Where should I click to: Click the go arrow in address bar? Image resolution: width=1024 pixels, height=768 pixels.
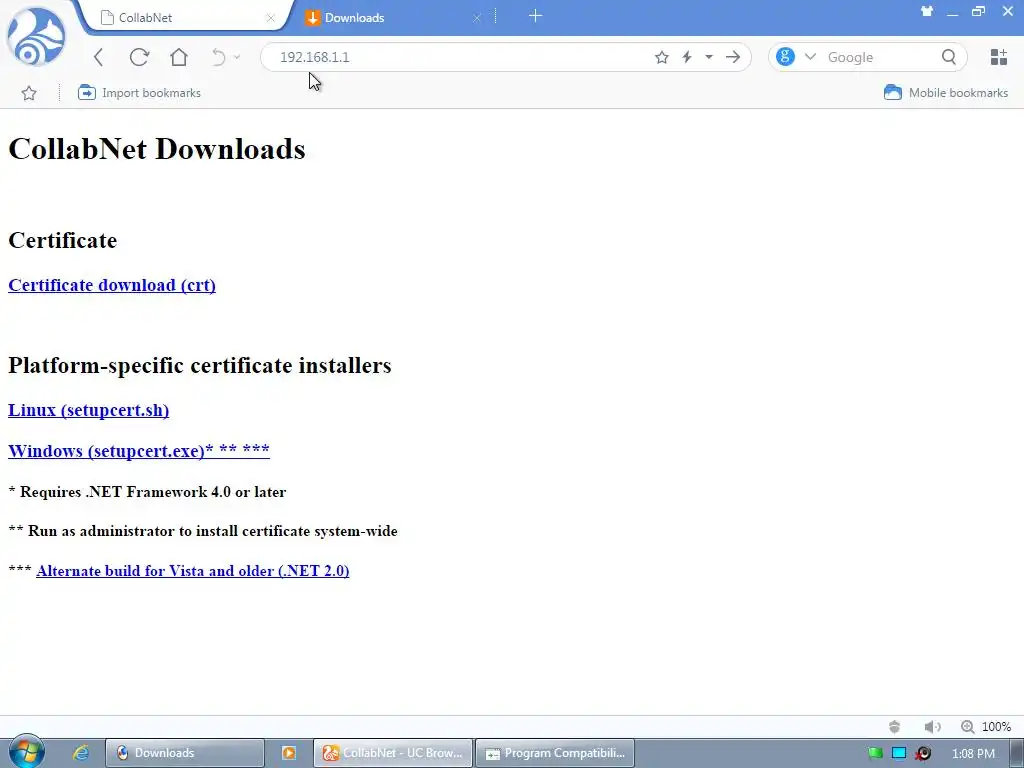[733, 57]
